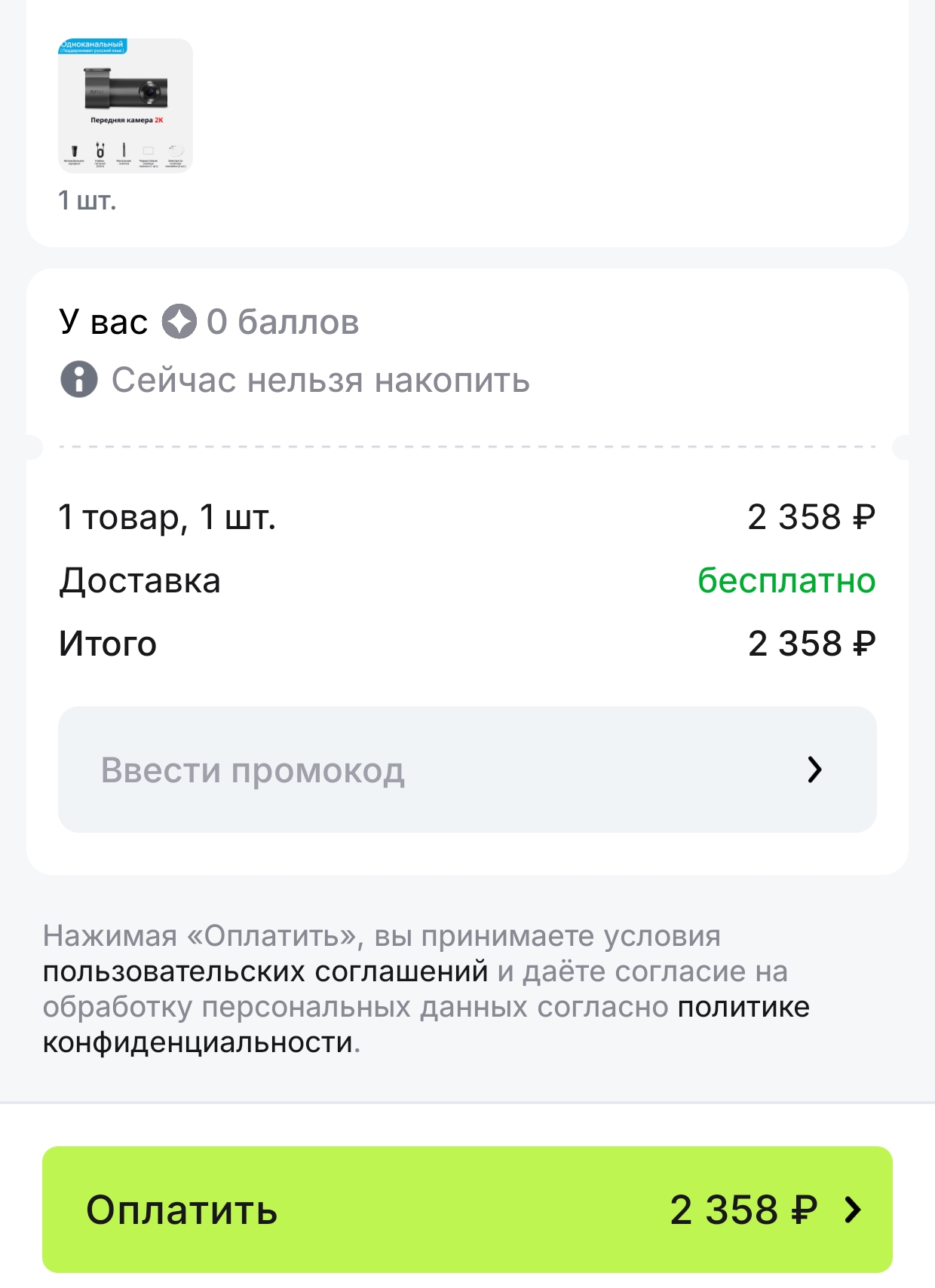Tap the Сейчас нельзя накопить notice
This screenshot has height=1288, width=935.
click(x=320, y=380)
